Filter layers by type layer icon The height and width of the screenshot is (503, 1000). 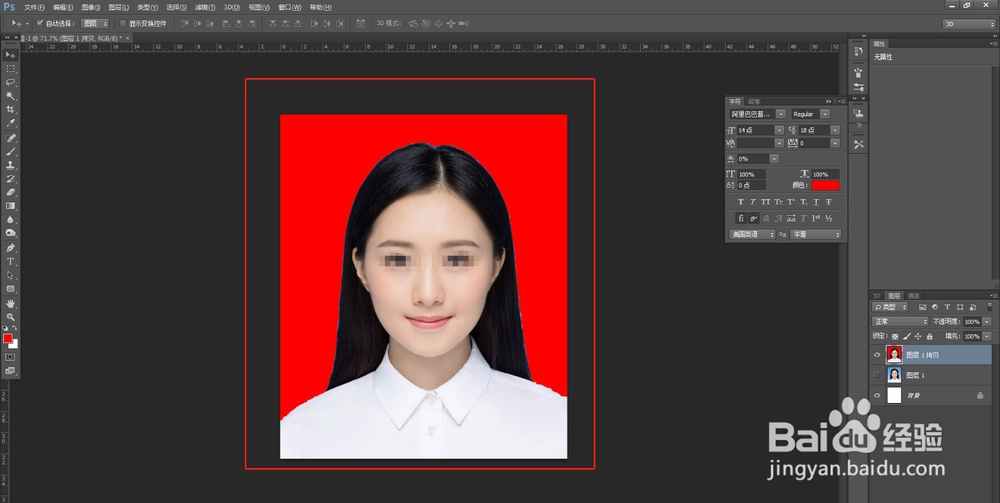pyautogui.click(x=947, y=307)
